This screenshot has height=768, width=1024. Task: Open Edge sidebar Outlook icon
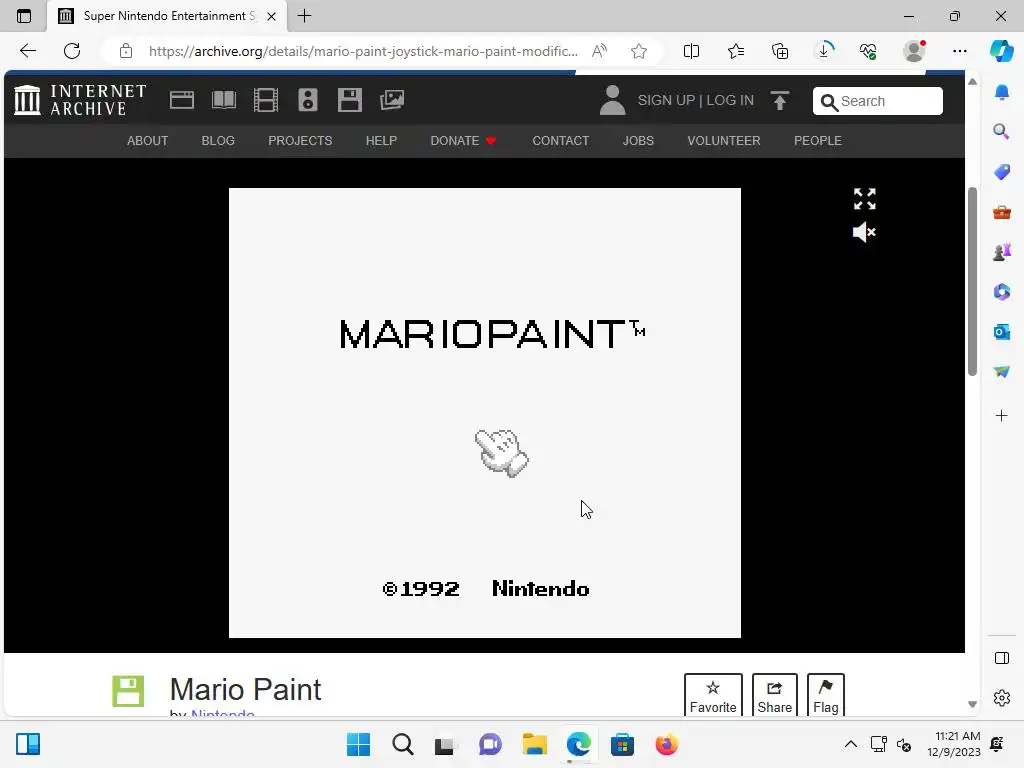pyautogui.click(x=1002, y=332)
